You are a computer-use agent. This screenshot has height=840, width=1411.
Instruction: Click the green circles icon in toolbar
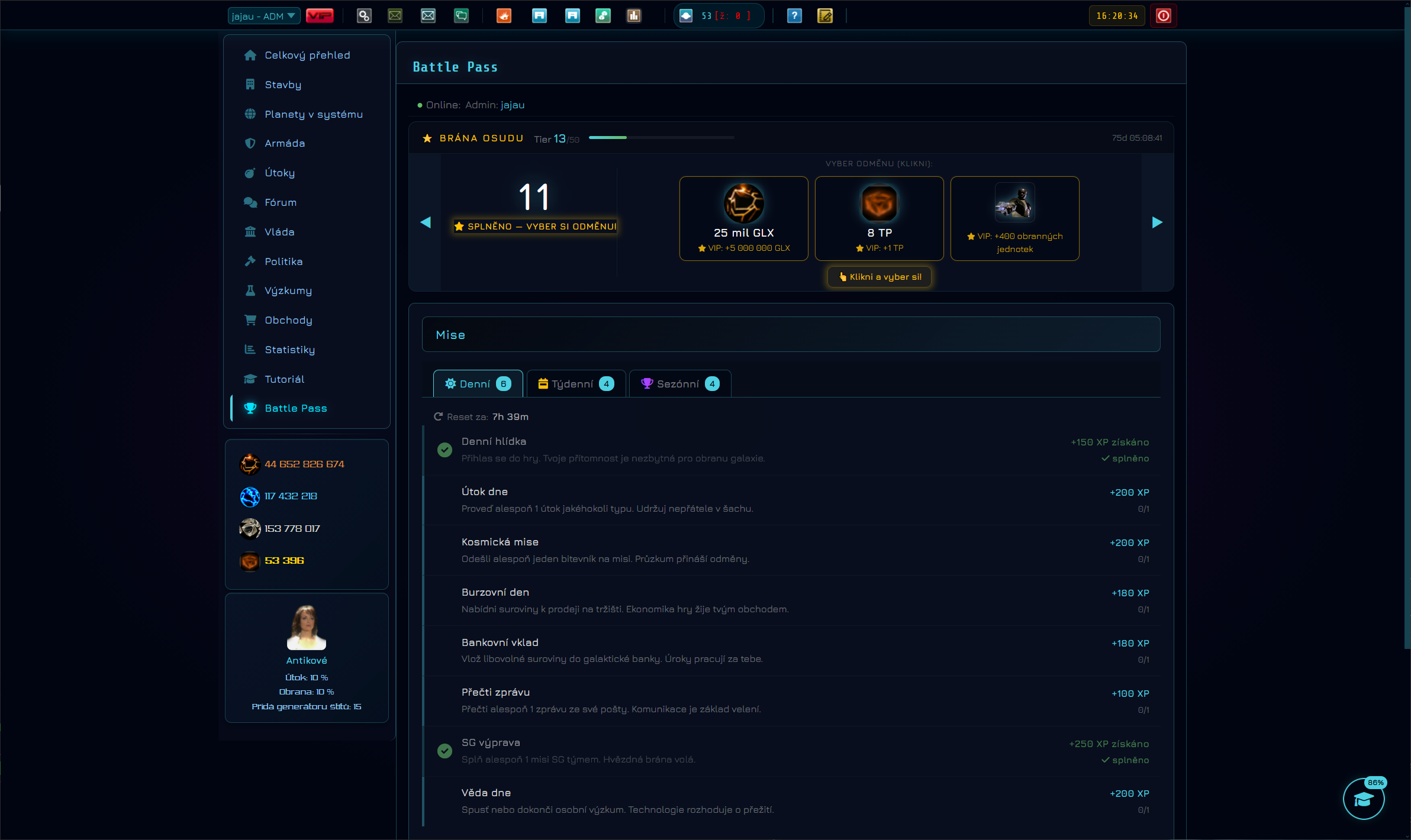(603, 16)
